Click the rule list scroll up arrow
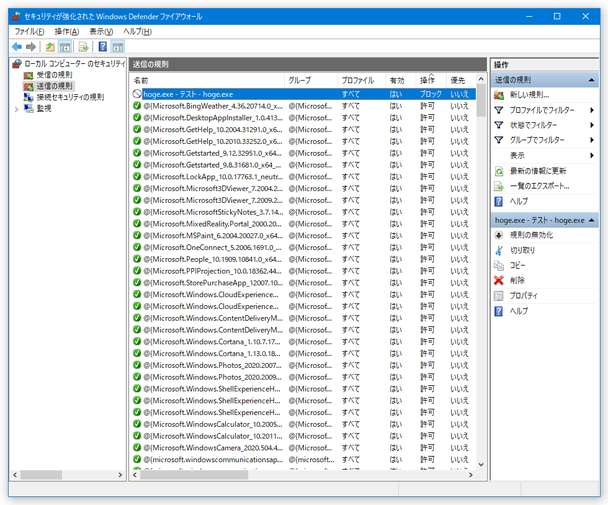 tap(481, 79)
